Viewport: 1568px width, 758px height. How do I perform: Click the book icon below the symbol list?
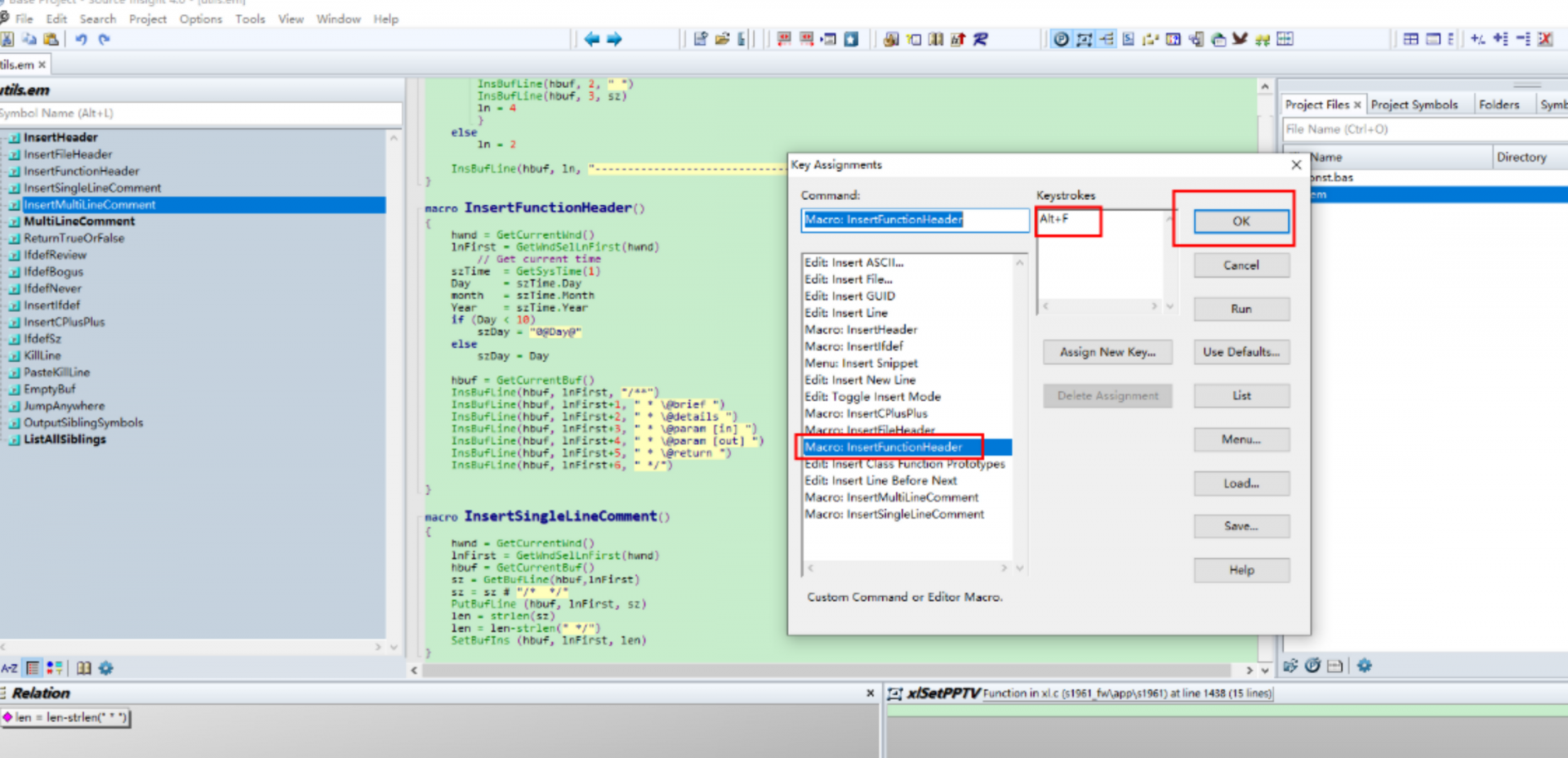[x=83, y=668]
